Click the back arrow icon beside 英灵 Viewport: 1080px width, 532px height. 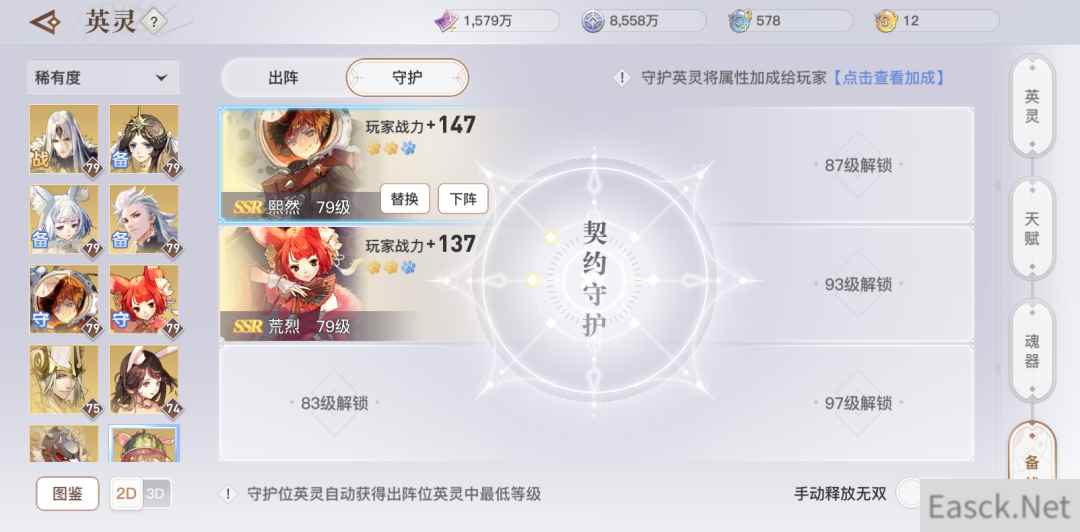(x=45, y=21)
